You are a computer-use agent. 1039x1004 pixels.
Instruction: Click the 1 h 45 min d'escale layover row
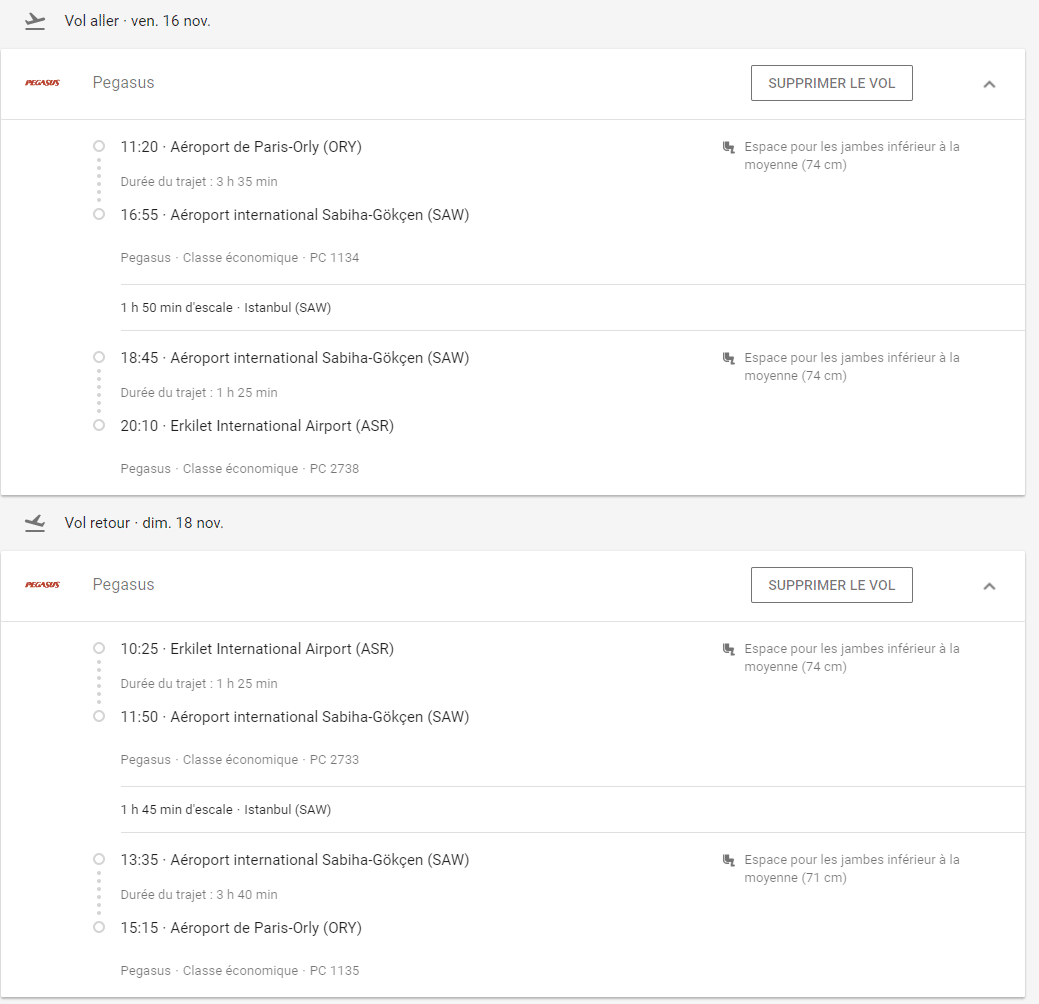pos(226,810)
